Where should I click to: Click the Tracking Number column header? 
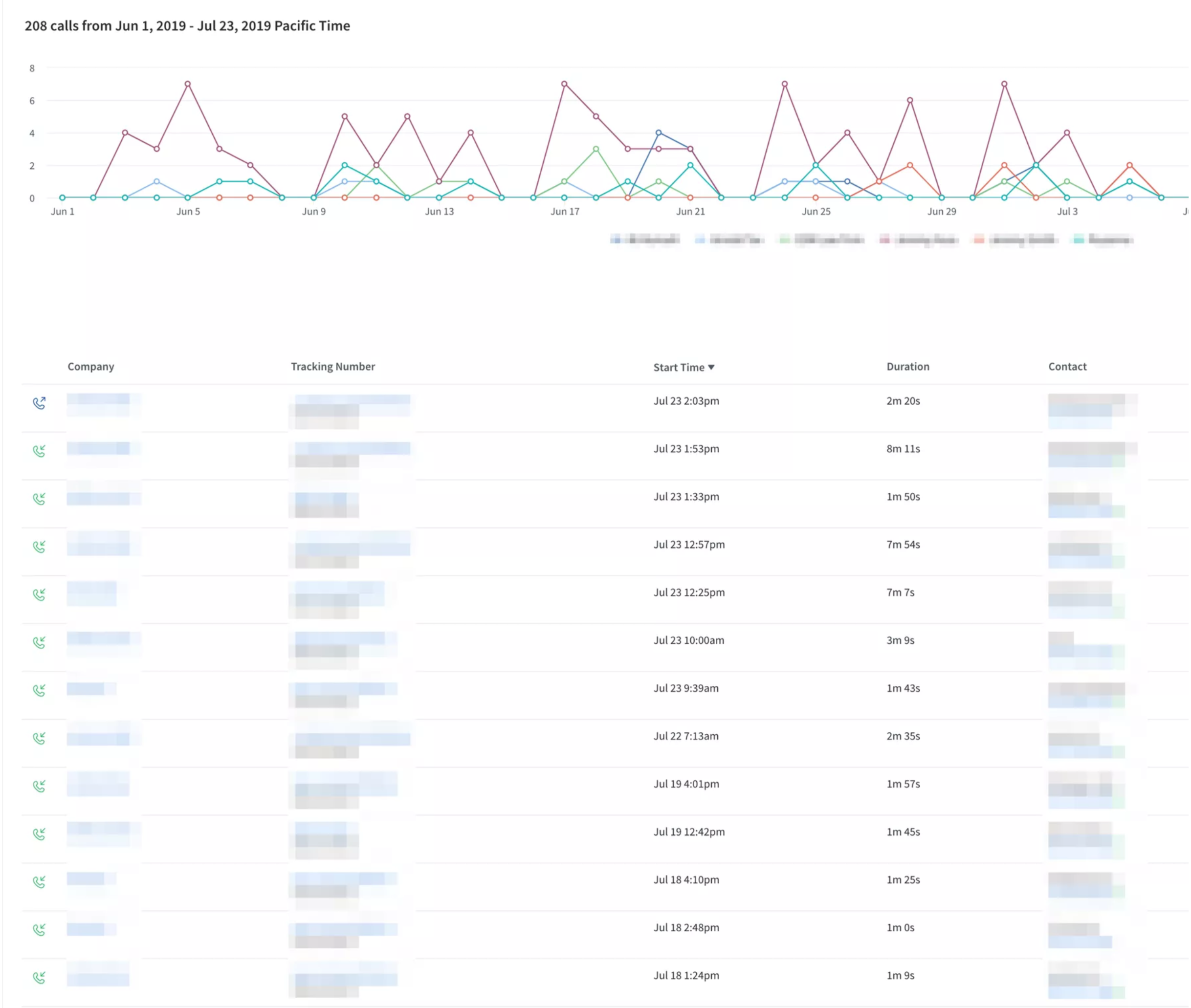[x=333, y=367]
